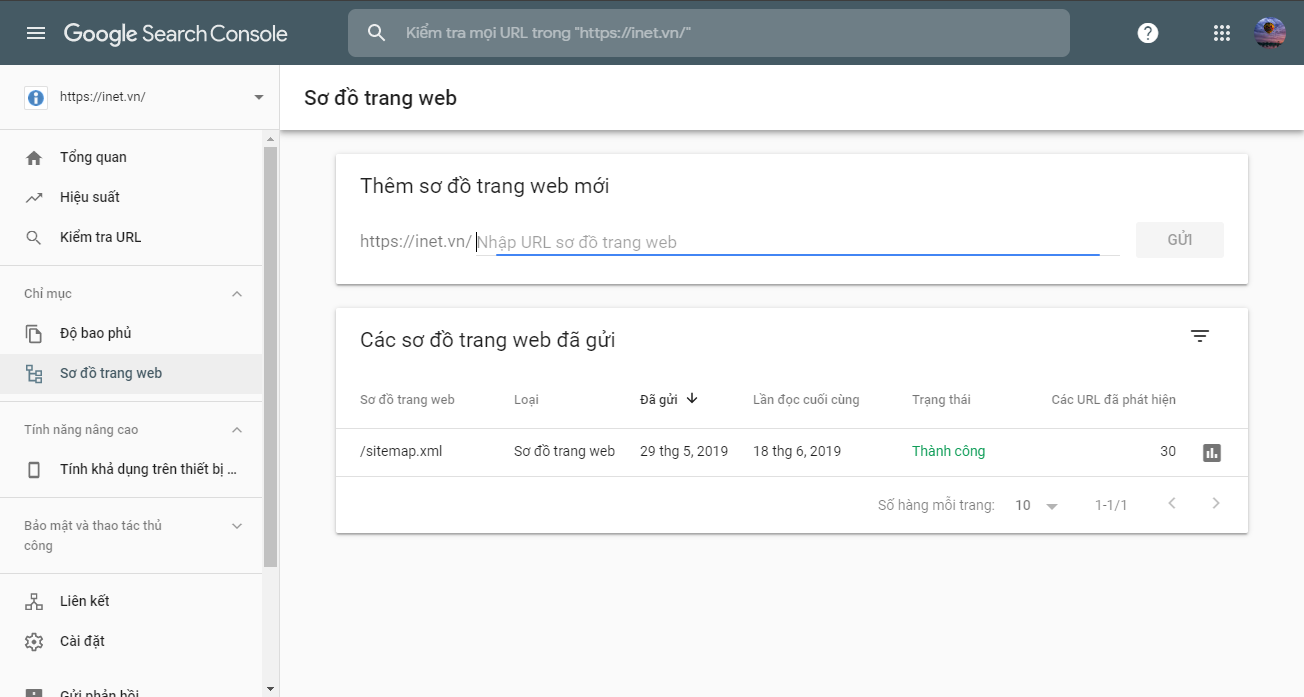Click the Đã gửi sort arrow
The image size is (1304, 697).
click(692, 398)
